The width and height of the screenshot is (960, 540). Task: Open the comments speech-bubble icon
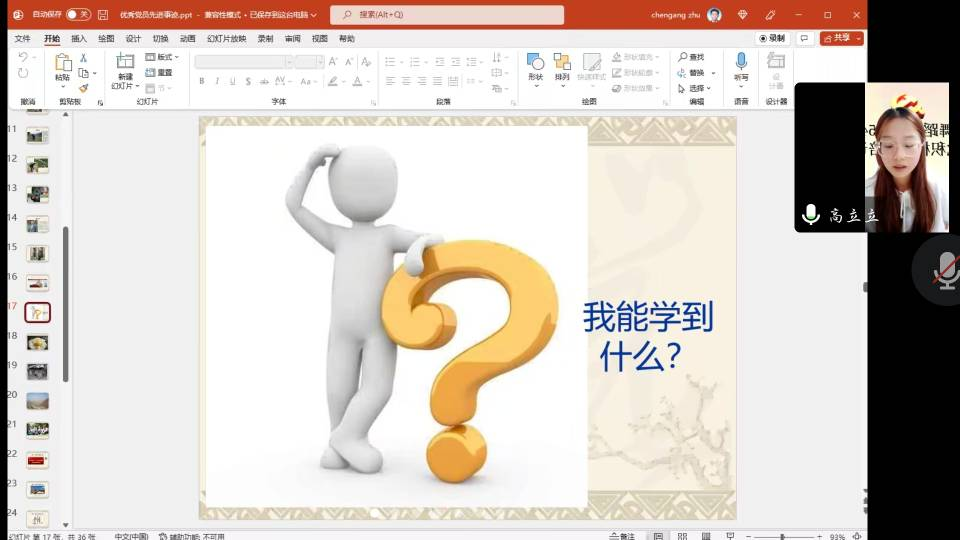pos(804,38)
